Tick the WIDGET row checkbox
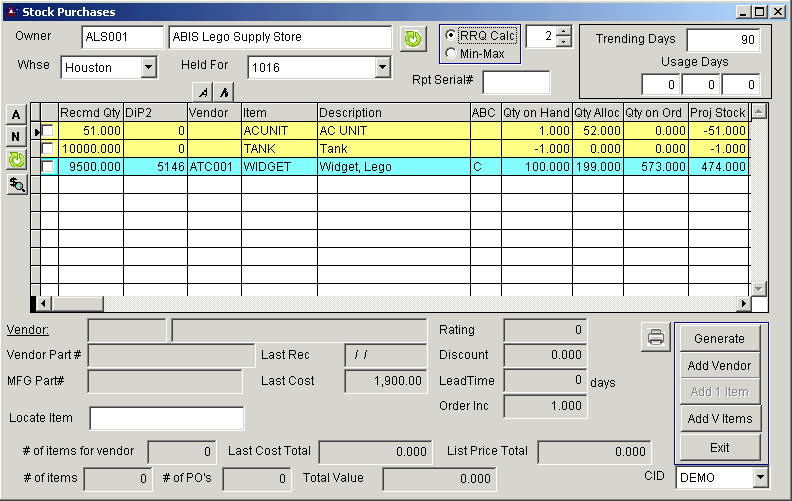792x501 pixels. [47, 167]
